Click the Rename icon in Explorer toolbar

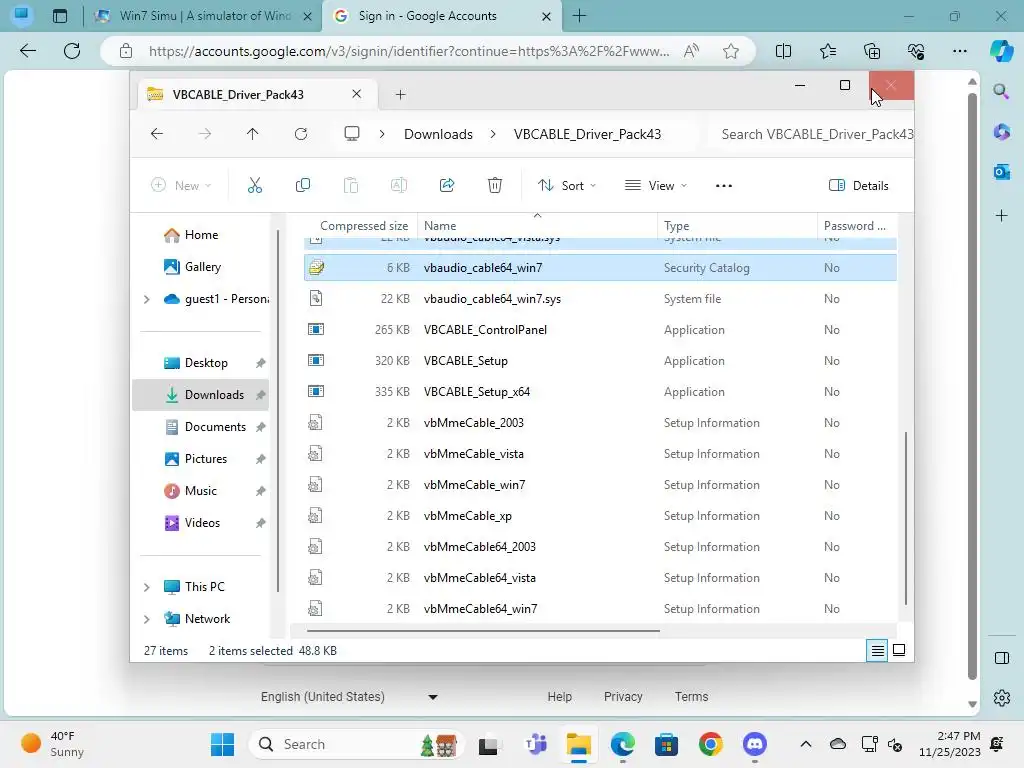[398, 185]
